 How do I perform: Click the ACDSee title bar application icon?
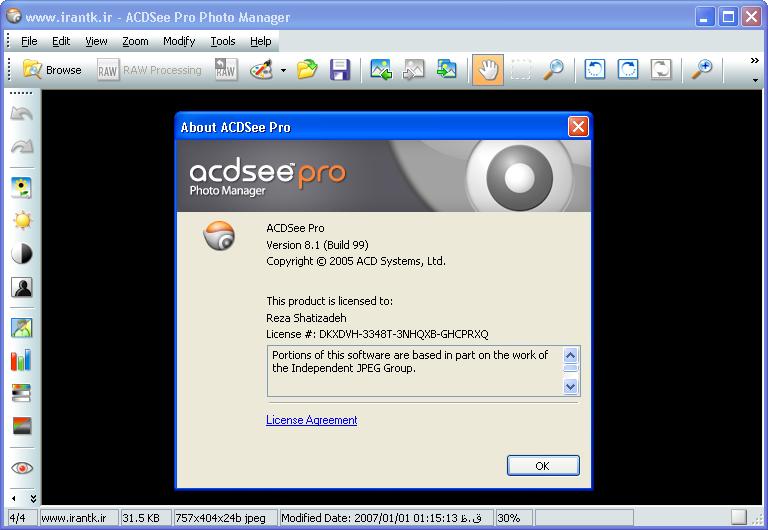[x=14, y=16]
